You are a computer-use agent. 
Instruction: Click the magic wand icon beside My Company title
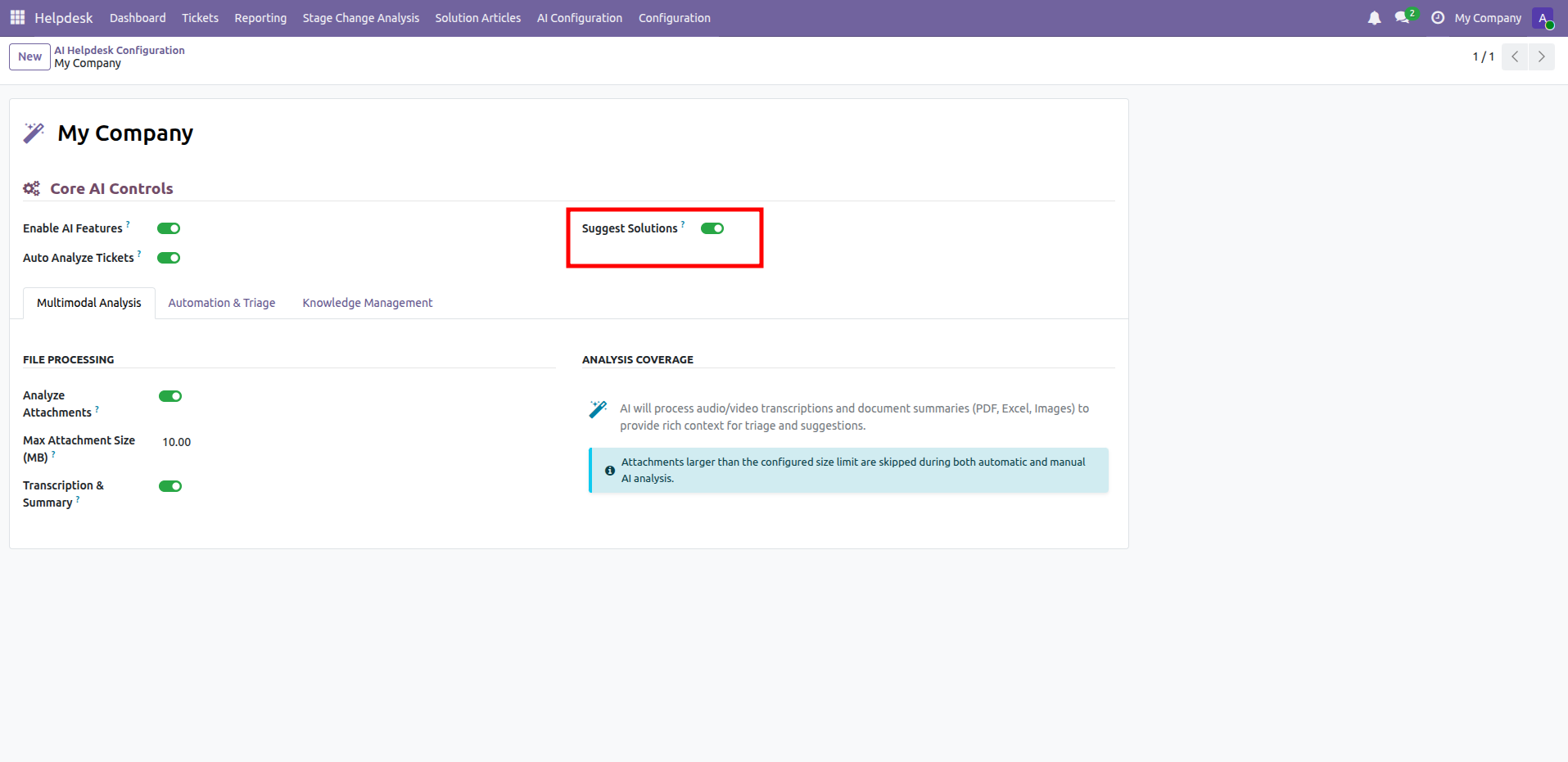[x=34, y=133]
